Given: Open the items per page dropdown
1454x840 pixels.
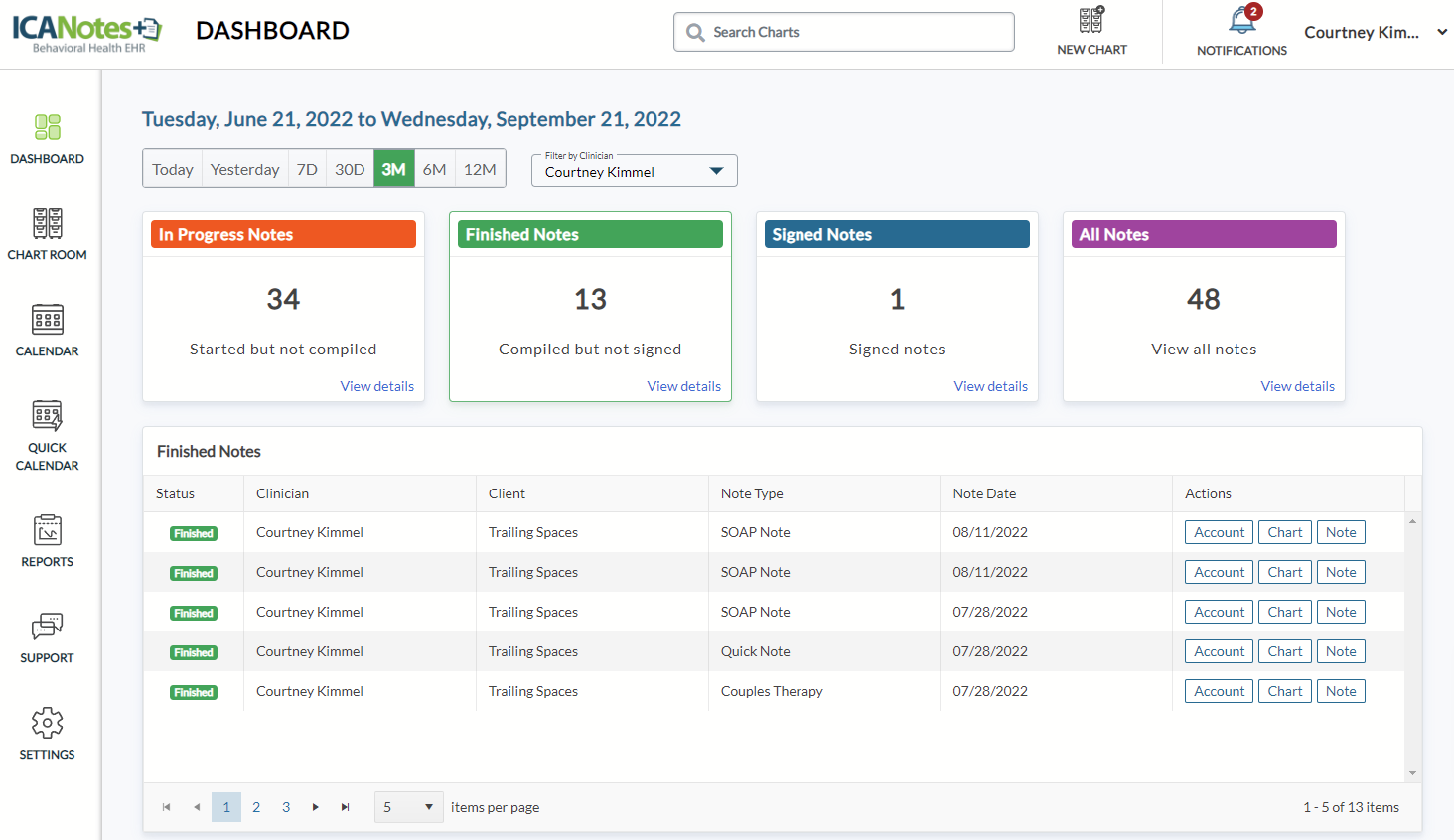Looking at the screenshot, I should (x=408, y=807).
